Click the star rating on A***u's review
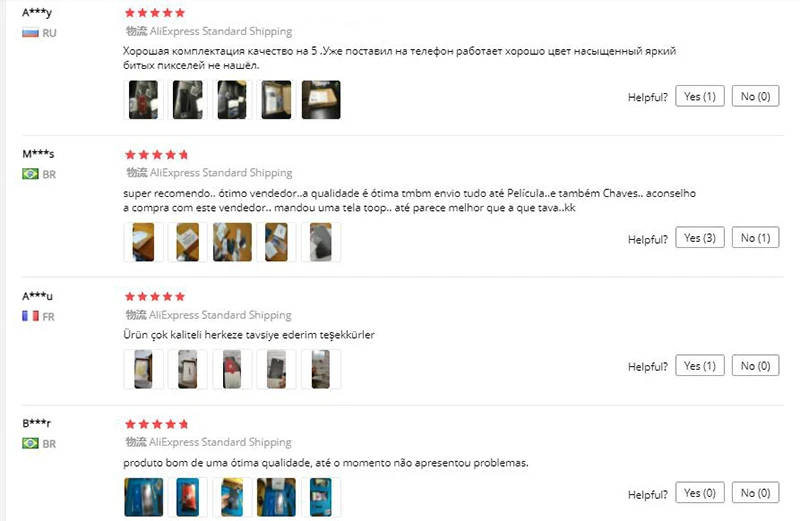Image resolution: width=800 pixels, height=521 pixels. [x=155, y=296]
